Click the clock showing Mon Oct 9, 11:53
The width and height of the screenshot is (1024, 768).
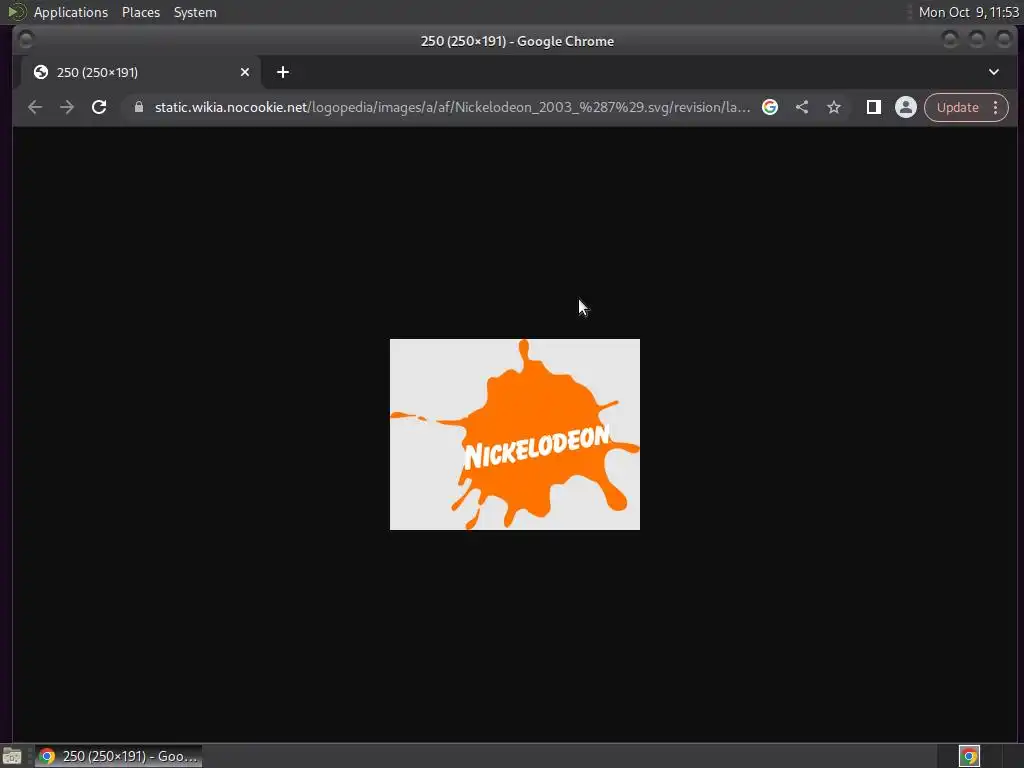tap(968, 12)
